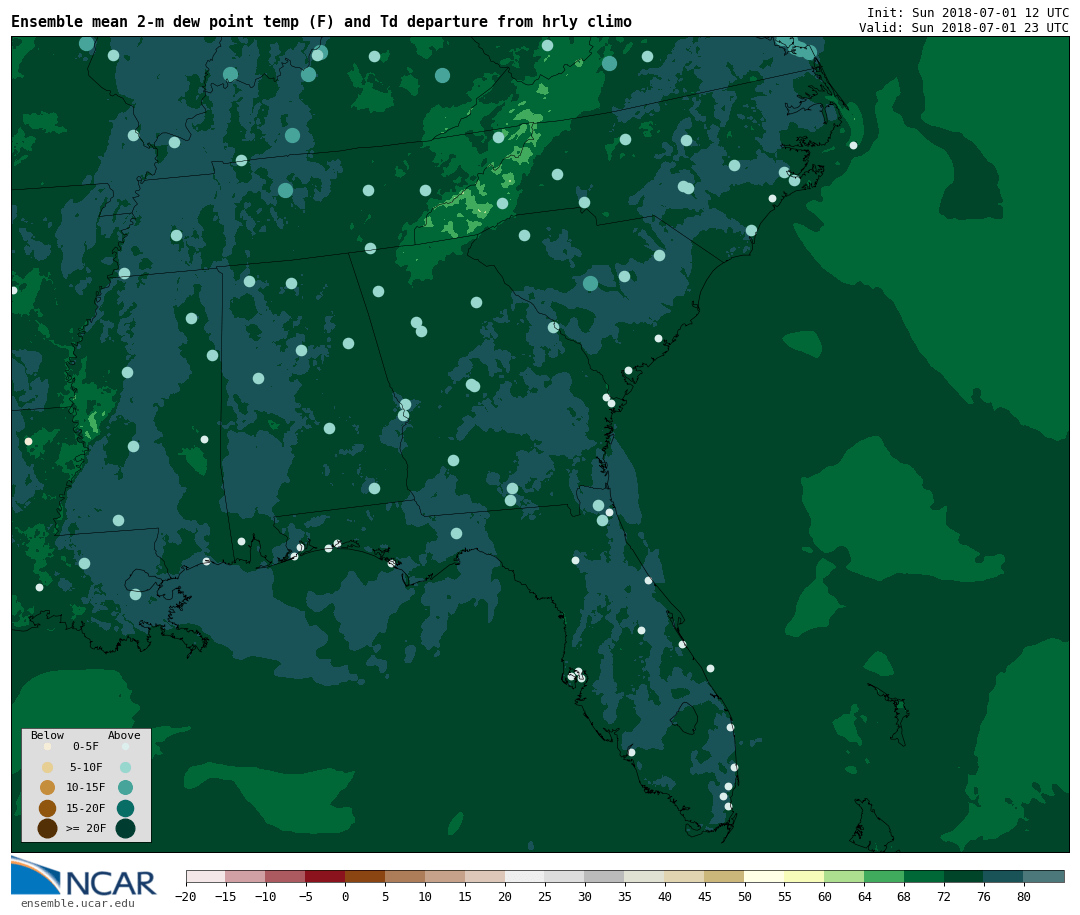Click the map title about ensemble mean dew point

pos(321,22)
